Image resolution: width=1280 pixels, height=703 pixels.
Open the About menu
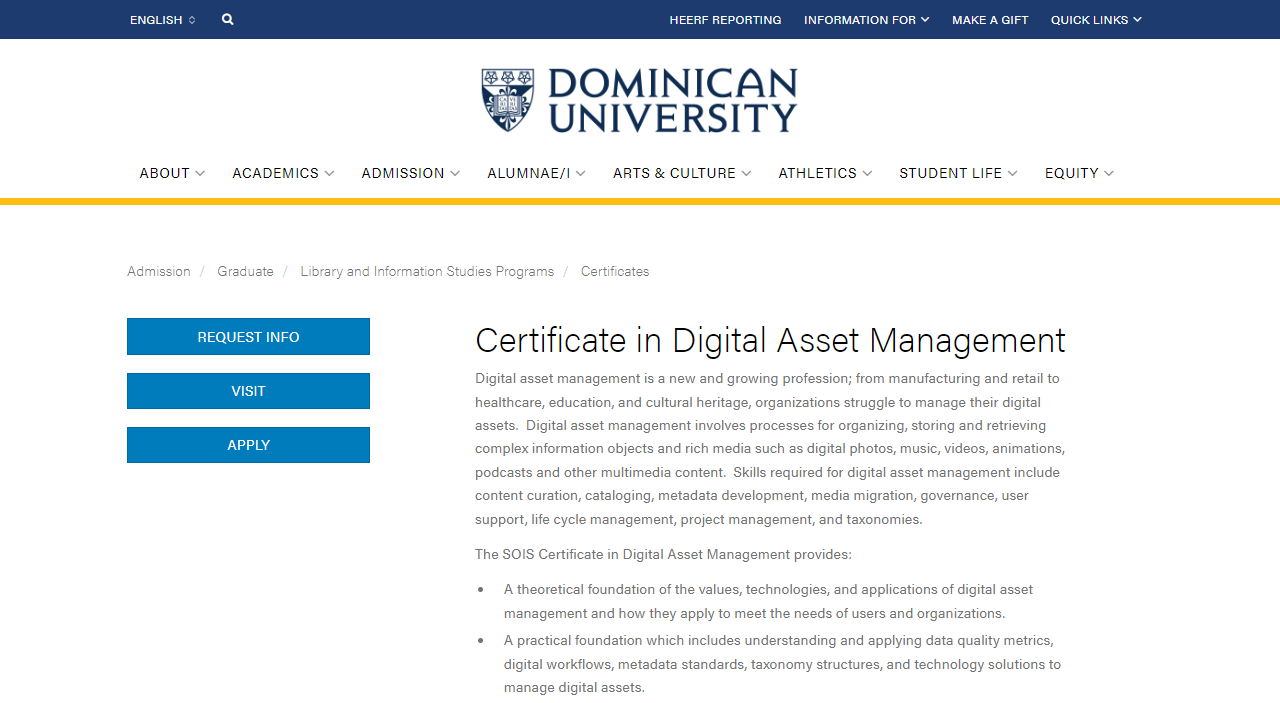(172, 173)
